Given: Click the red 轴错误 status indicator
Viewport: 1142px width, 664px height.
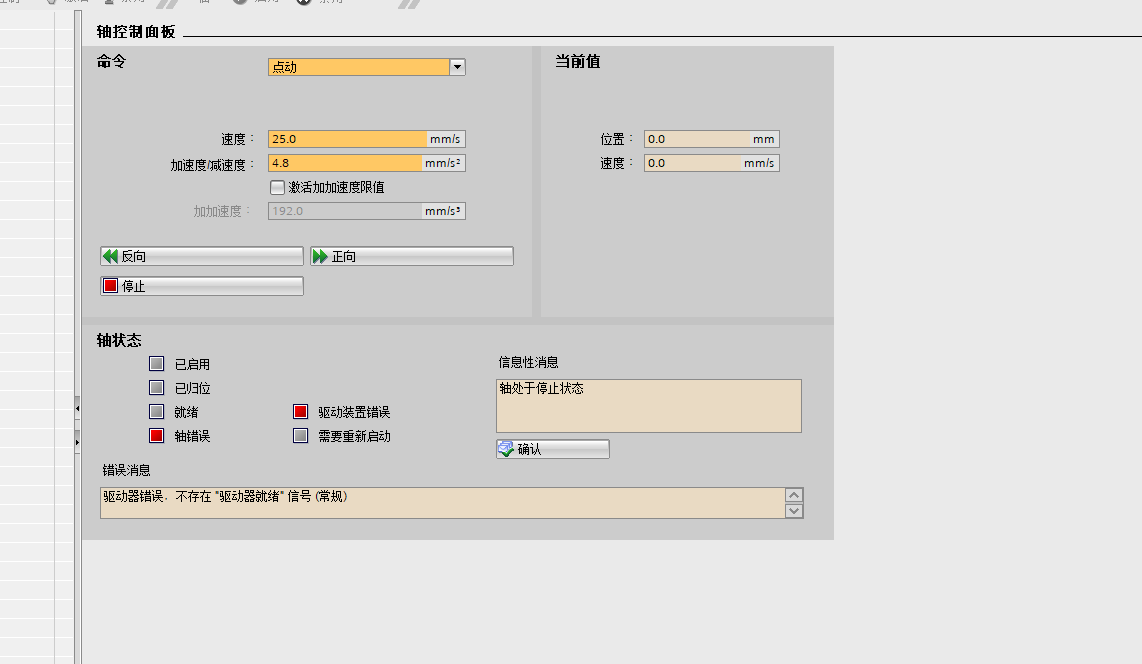Looking at the screenshot, I should click(156, 436).
